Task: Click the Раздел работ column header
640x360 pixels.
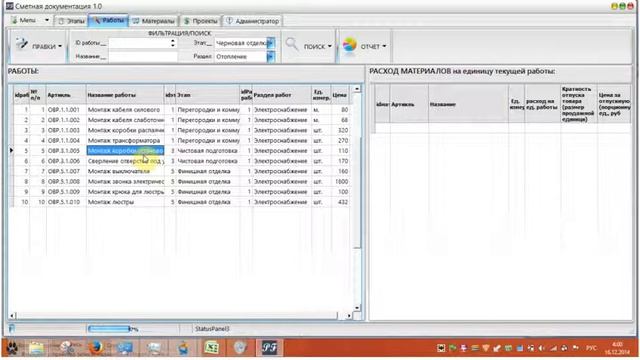Action: click(x=282, y=95)
